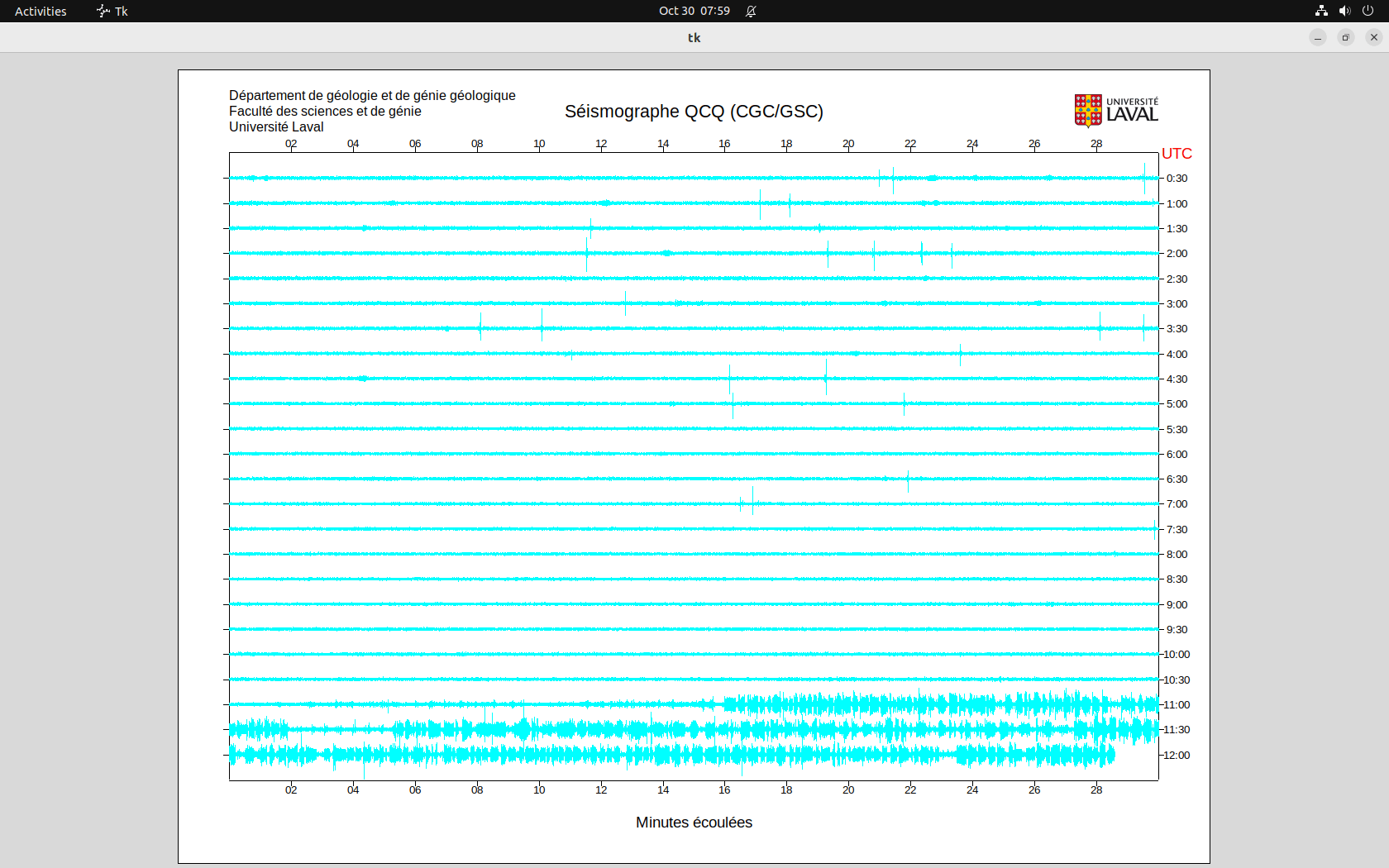
Task: Click the volume speaker icon
Action: (x=1344, y=11)
